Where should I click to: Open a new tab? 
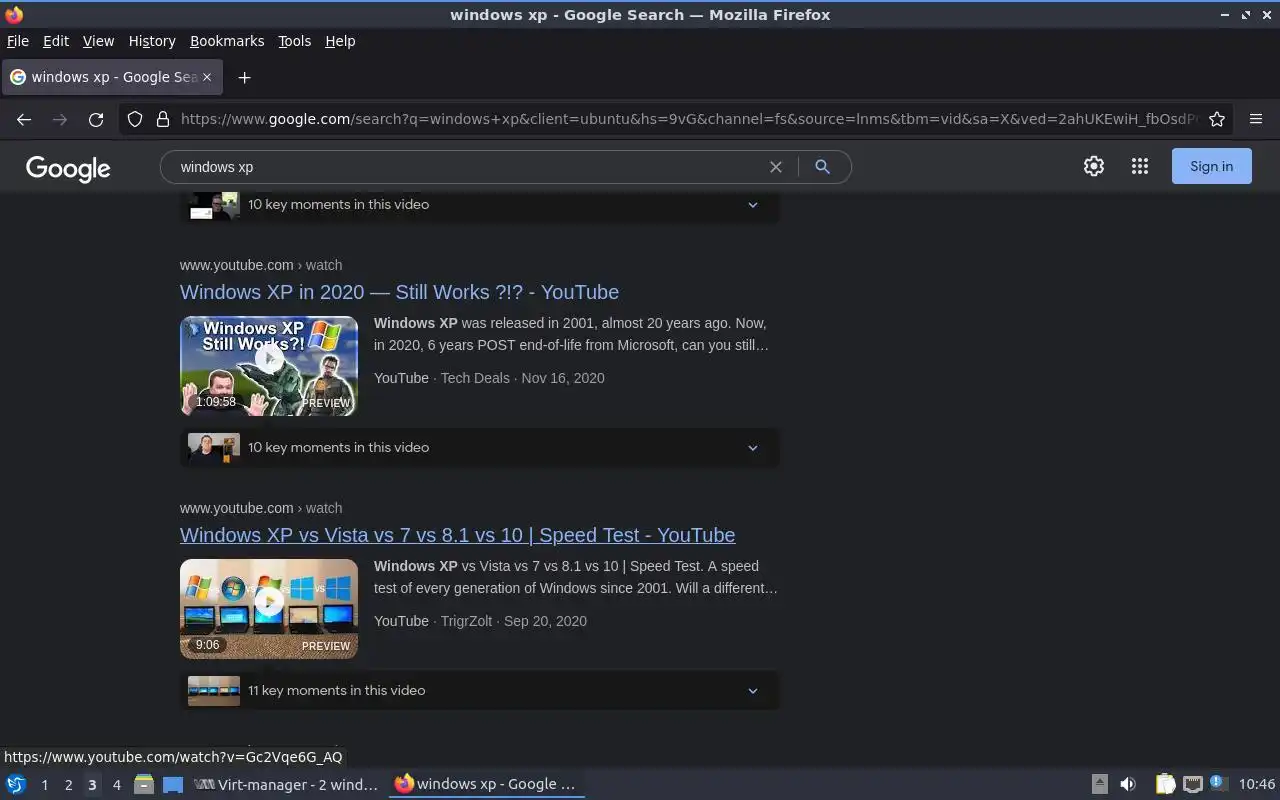click(244, 77)
